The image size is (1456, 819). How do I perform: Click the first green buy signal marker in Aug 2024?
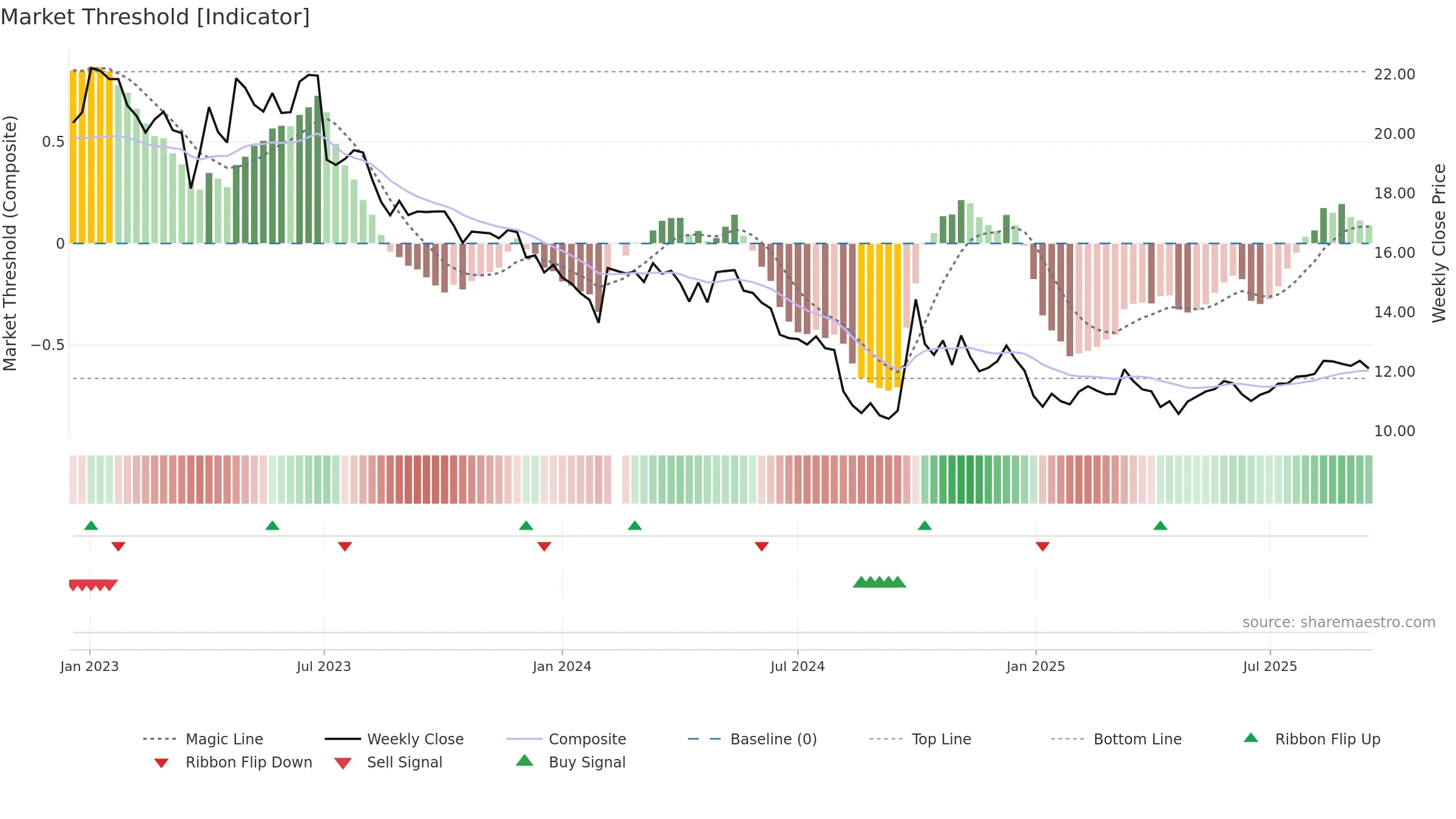[861, 582]
